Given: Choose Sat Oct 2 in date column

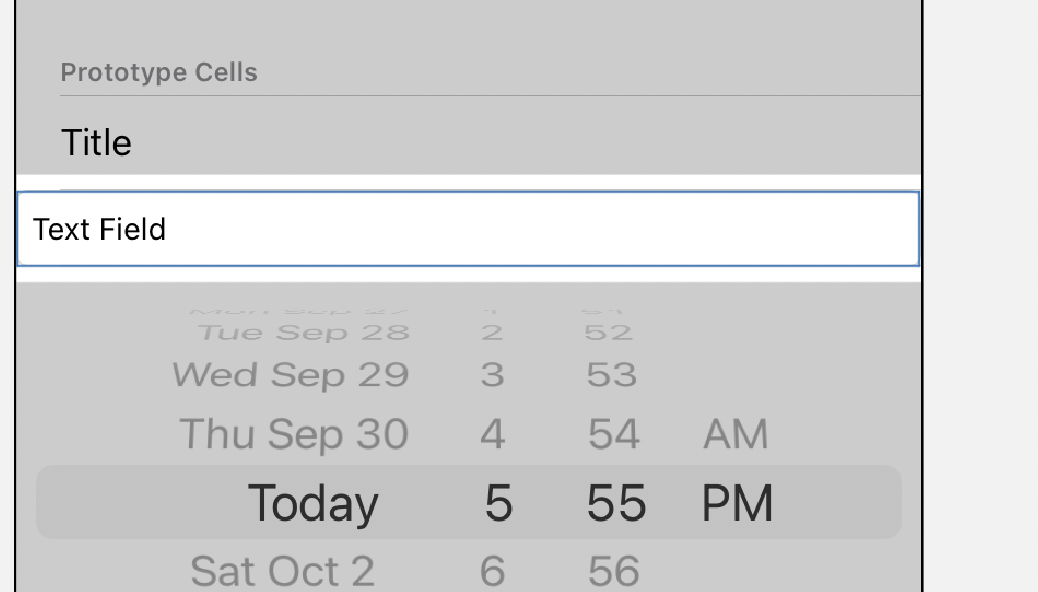Looking at the screenshot, I should click(x=283, y=571).
